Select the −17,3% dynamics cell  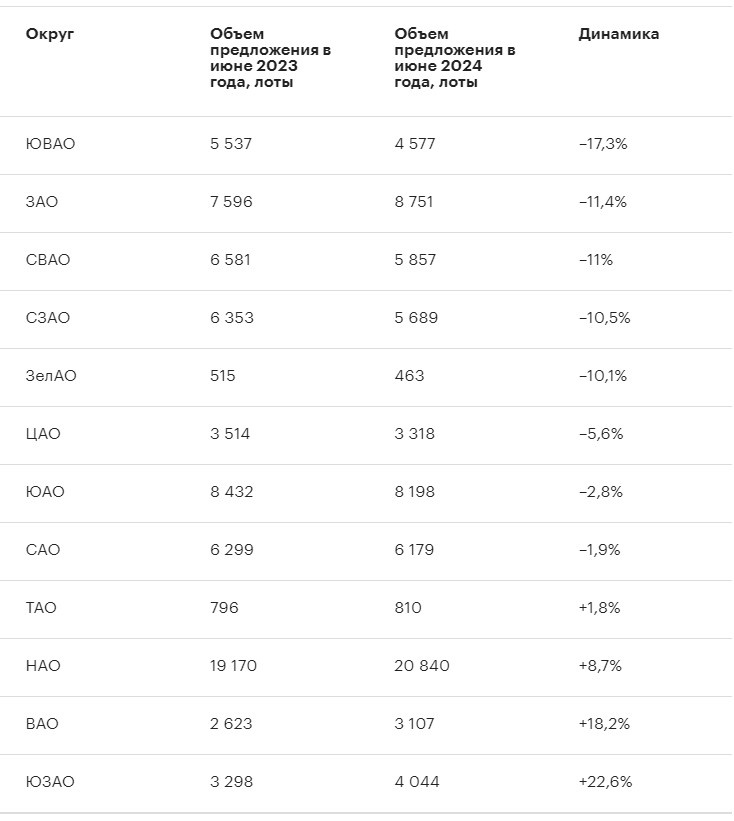click(x=603, y=144)
